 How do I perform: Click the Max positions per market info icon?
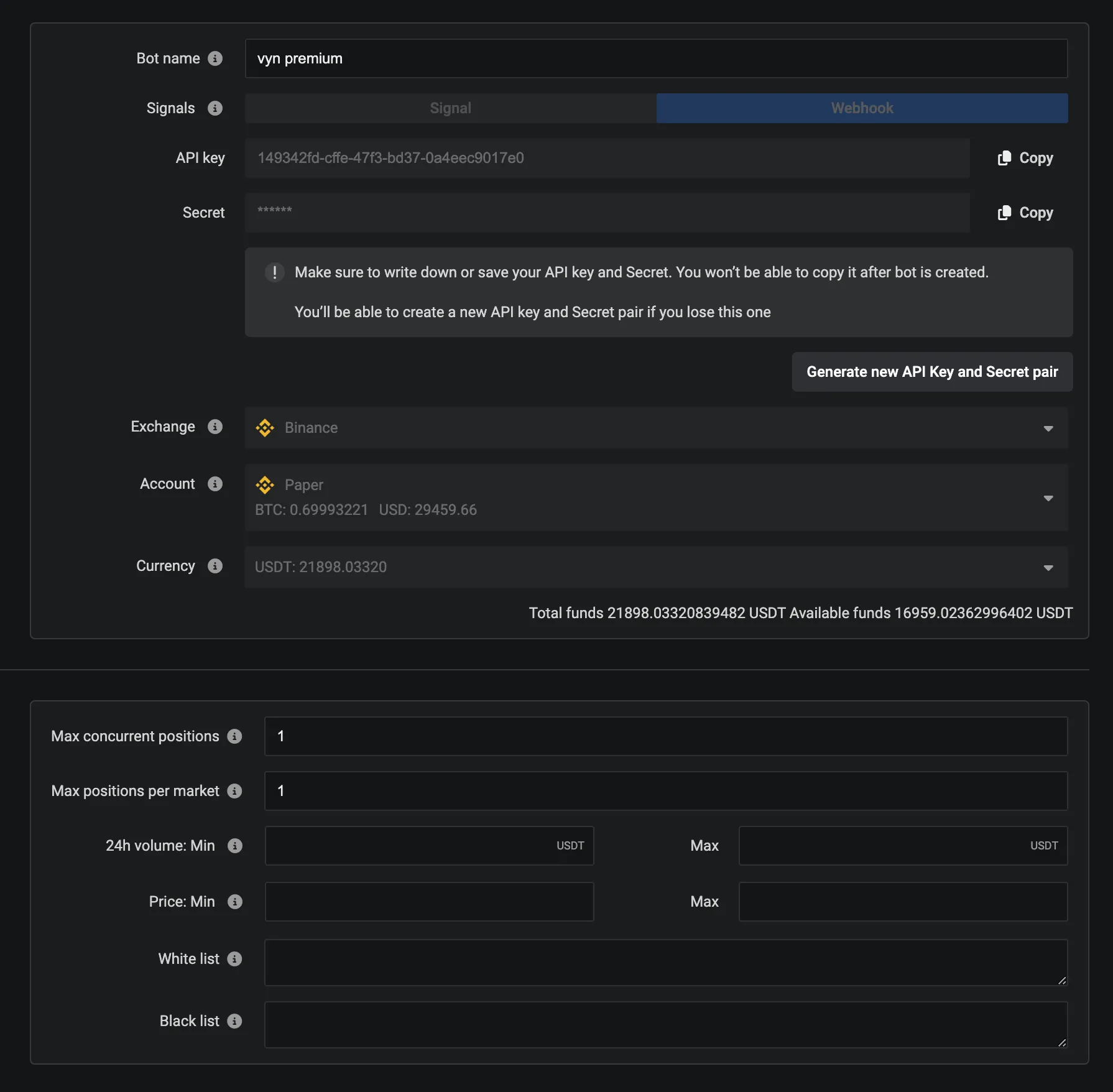tap(234, 791)
